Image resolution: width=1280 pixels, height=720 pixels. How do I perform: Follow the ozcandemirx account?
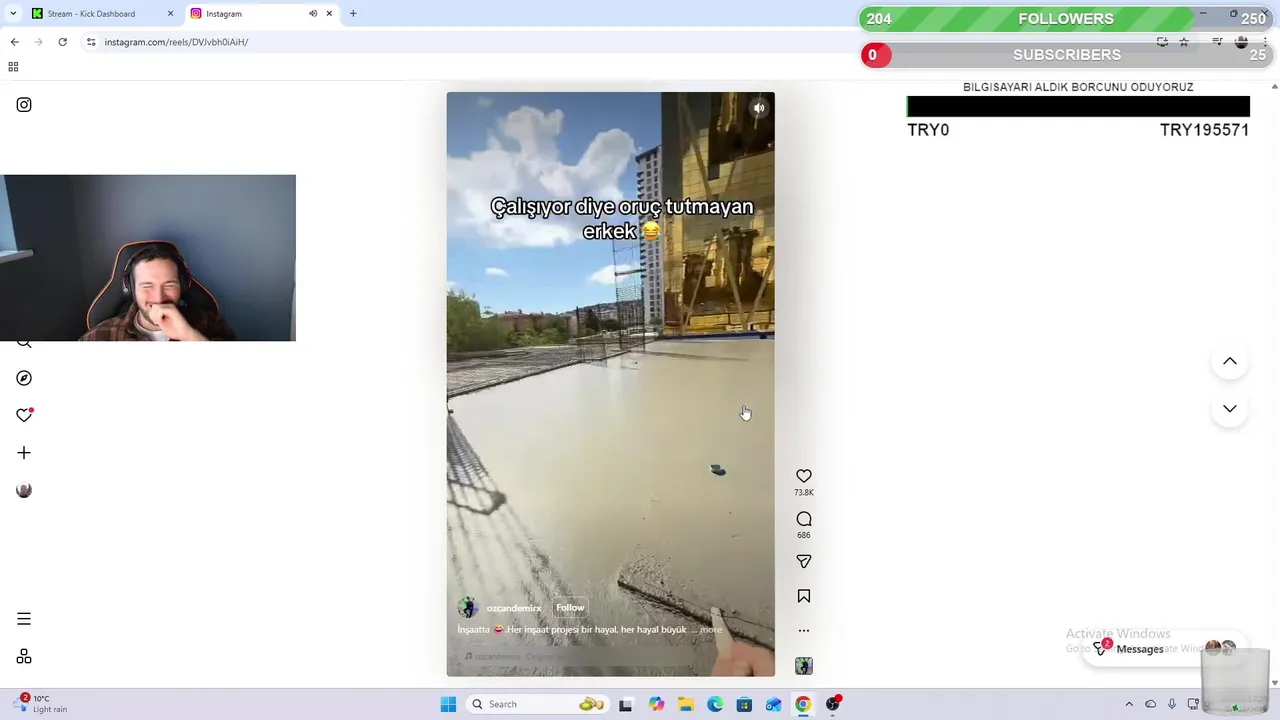570,608
